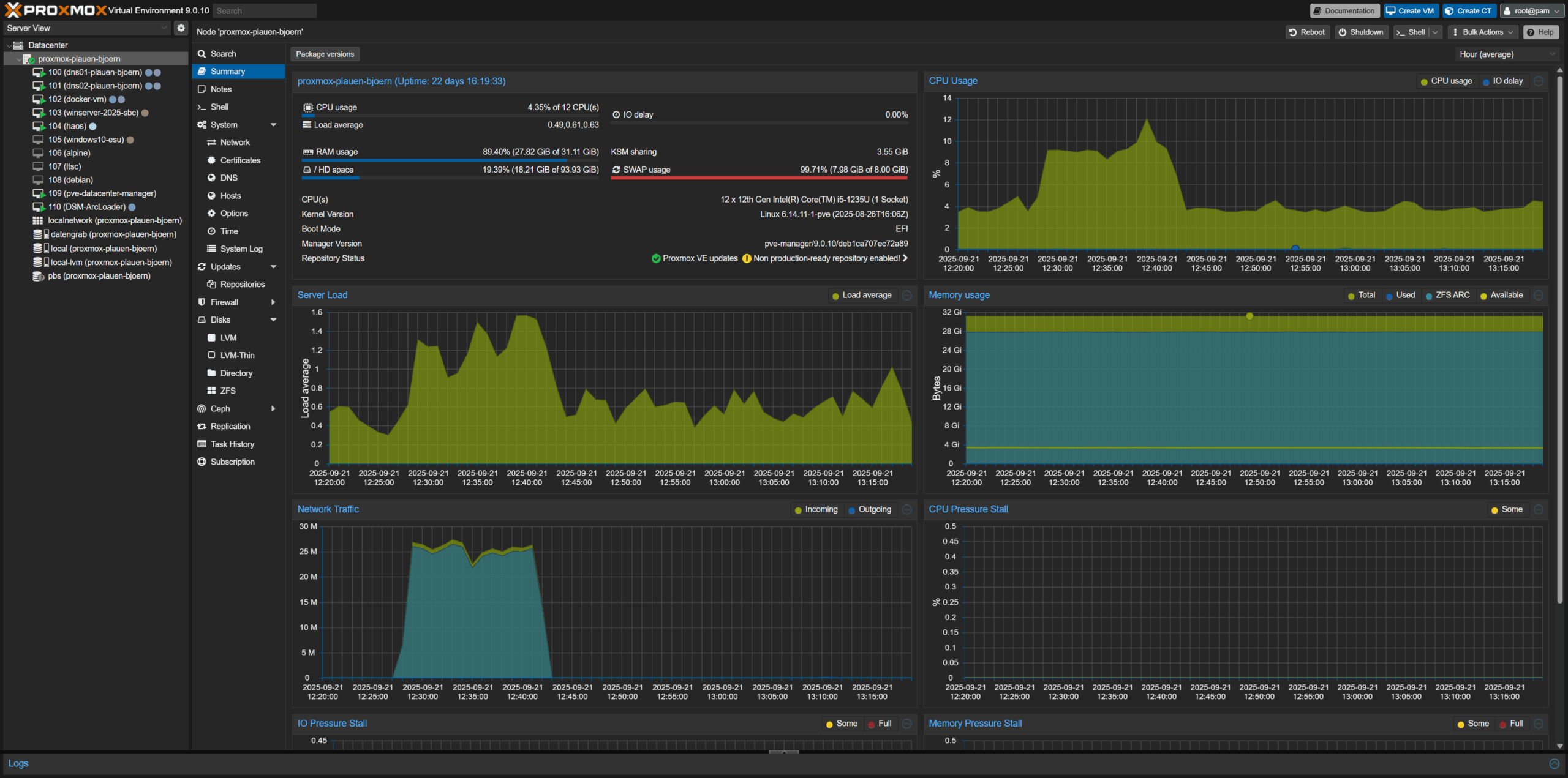The height and width of the screenshot is (778, 1568).
Task: Open the LVM-Thin menu item
Action: 238,356
